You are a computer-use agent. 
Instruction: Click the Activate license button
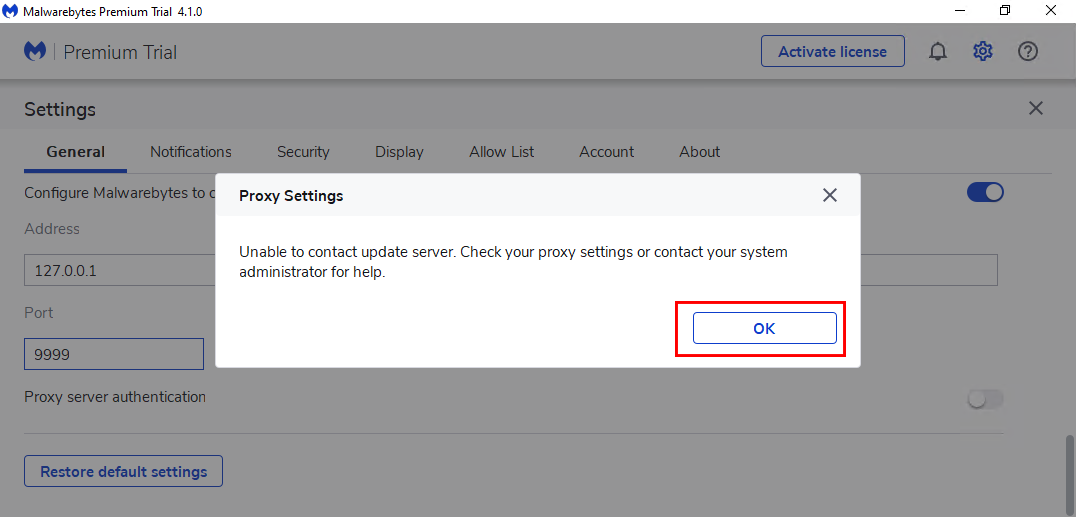pyautogui.click(x=832, y=52)
